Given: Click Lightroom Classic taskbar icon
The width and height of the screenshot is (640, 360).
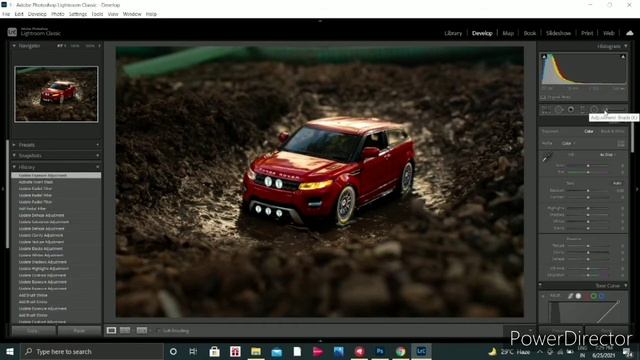Looking at the screenshot, I should click(421, 351).
